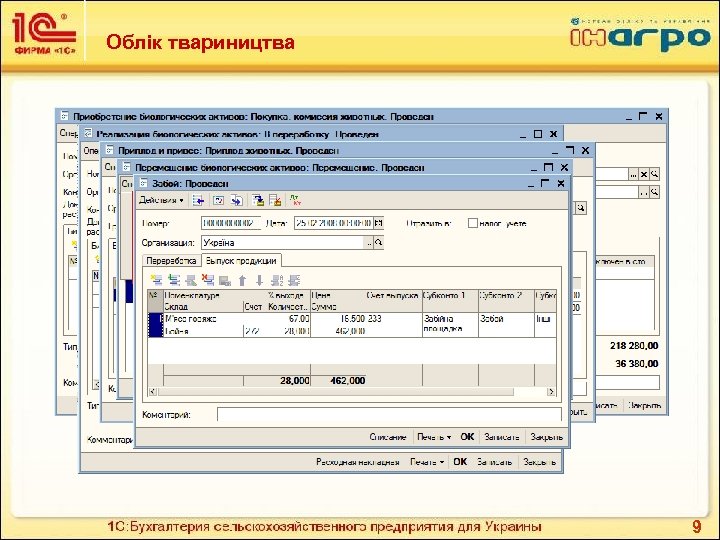Show Дт/Кт postings via toolbar icon

(296, 200)
